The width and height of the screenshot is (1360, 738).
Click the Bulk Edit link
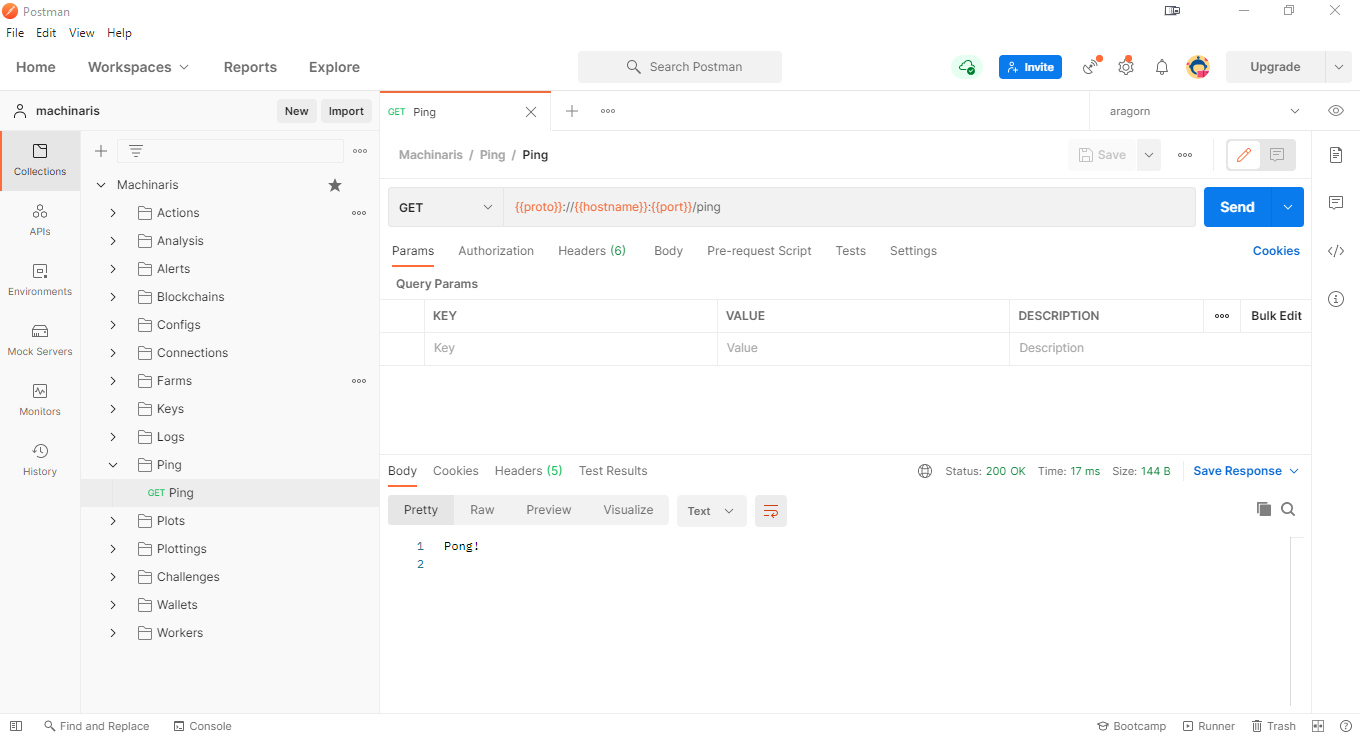point(1276,316)
